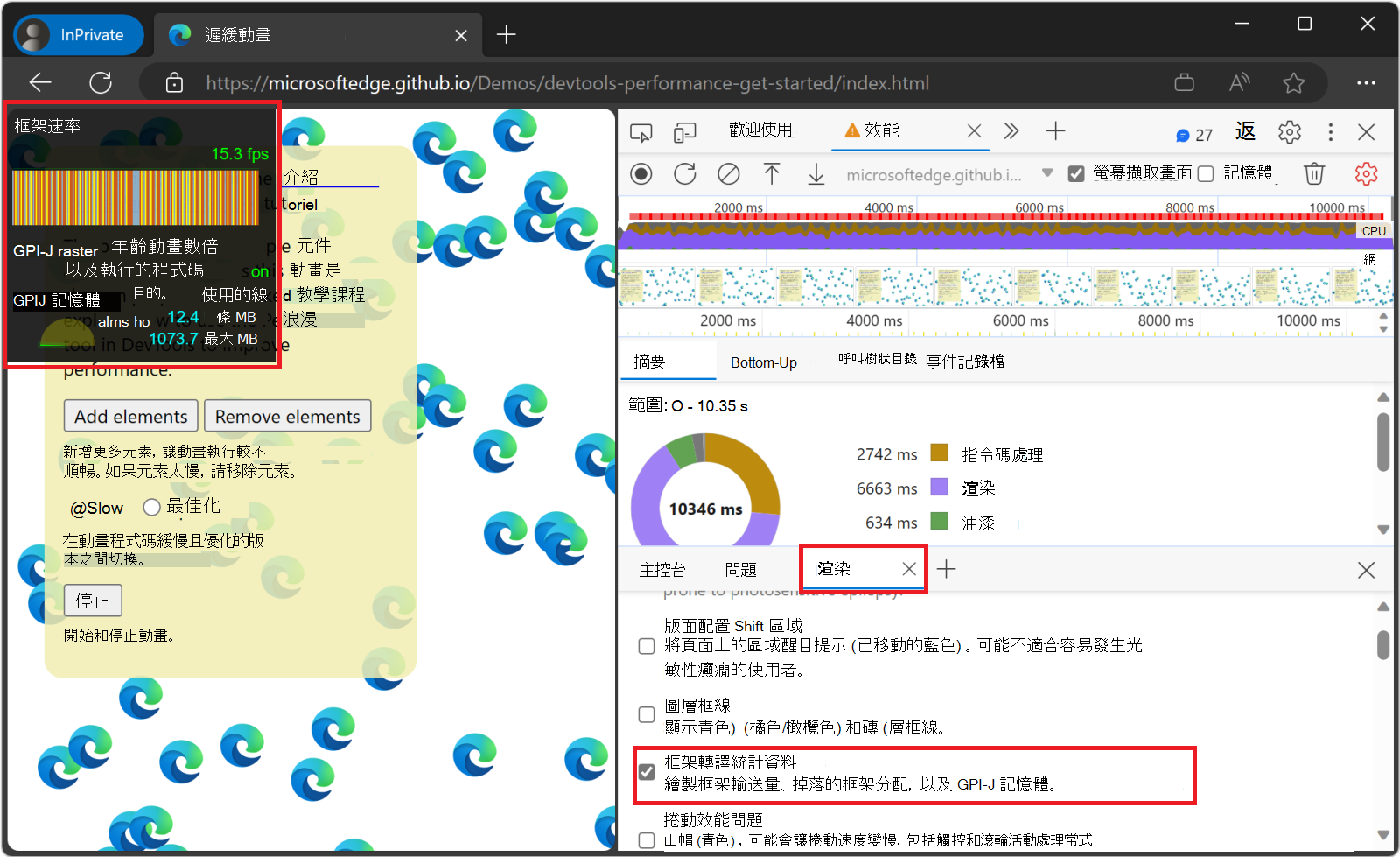Enable the memory checkbox

click(1206, 173)
